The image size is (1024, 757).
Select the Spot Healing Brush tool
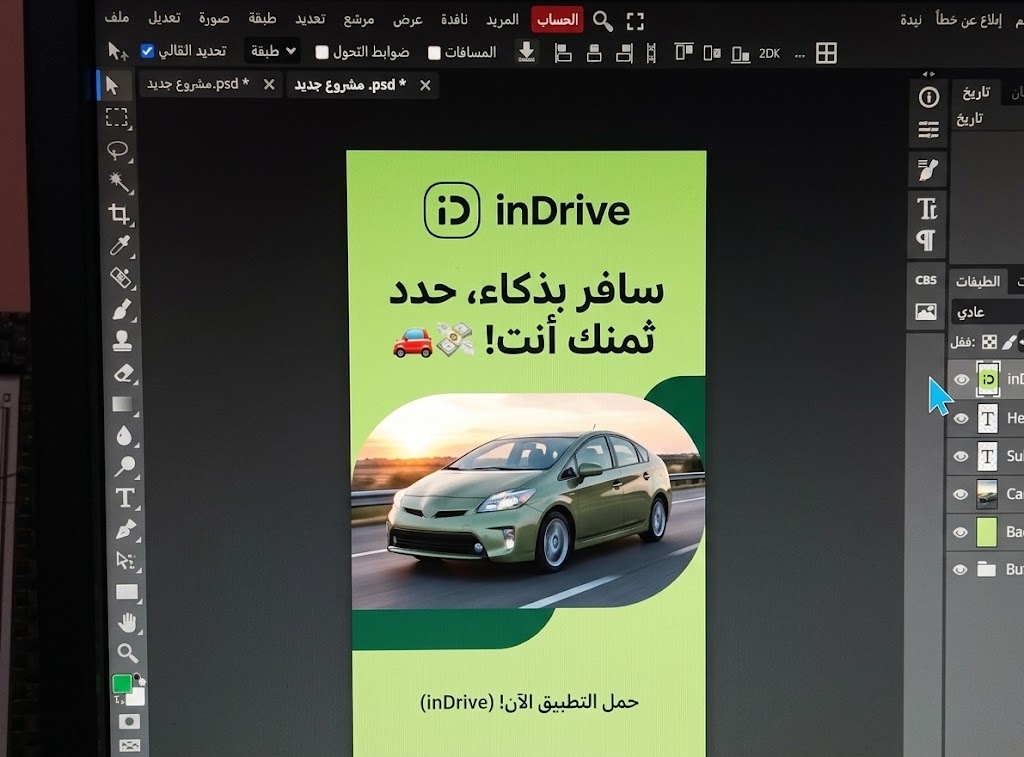point(121,277)
